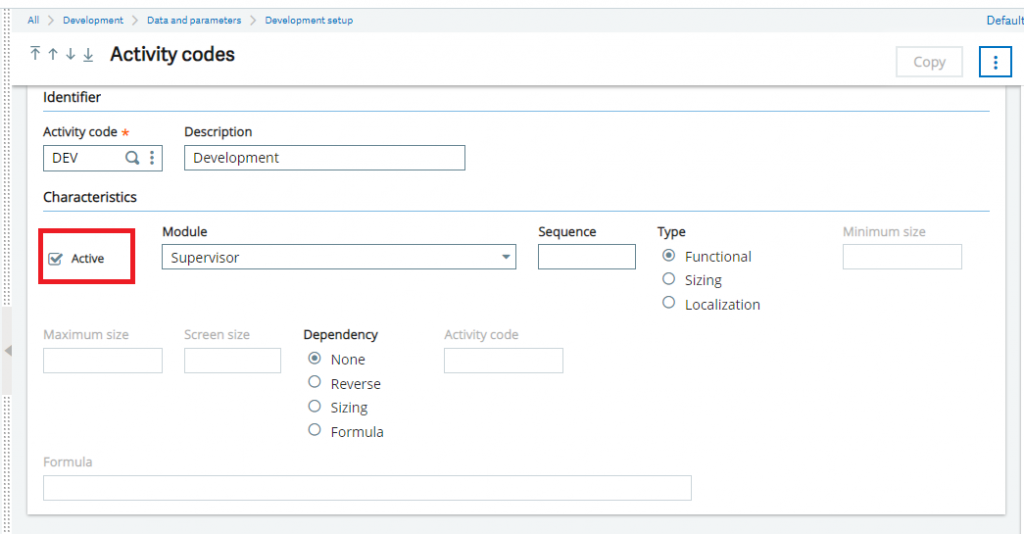Open the Module Supervisor dropdown
The width and height of the screenshot is (1024, 534).
[338, 257]
